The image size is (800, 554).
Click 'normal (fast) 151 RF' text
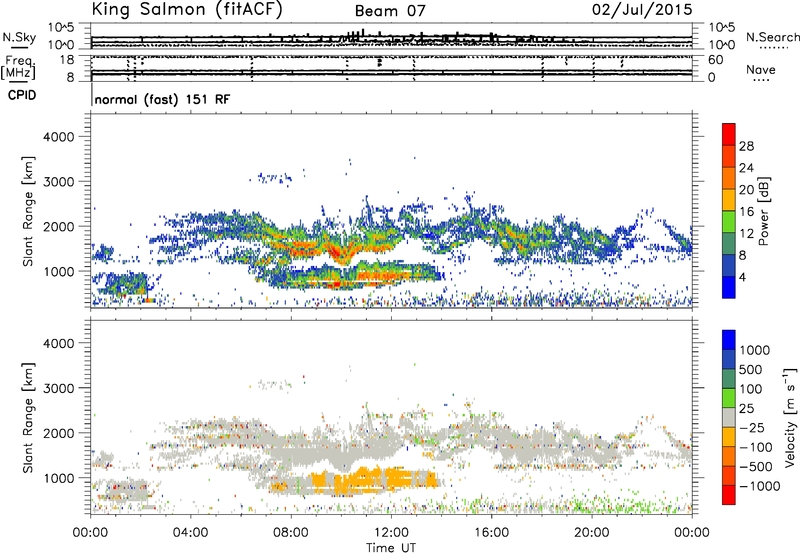point(162,99)
